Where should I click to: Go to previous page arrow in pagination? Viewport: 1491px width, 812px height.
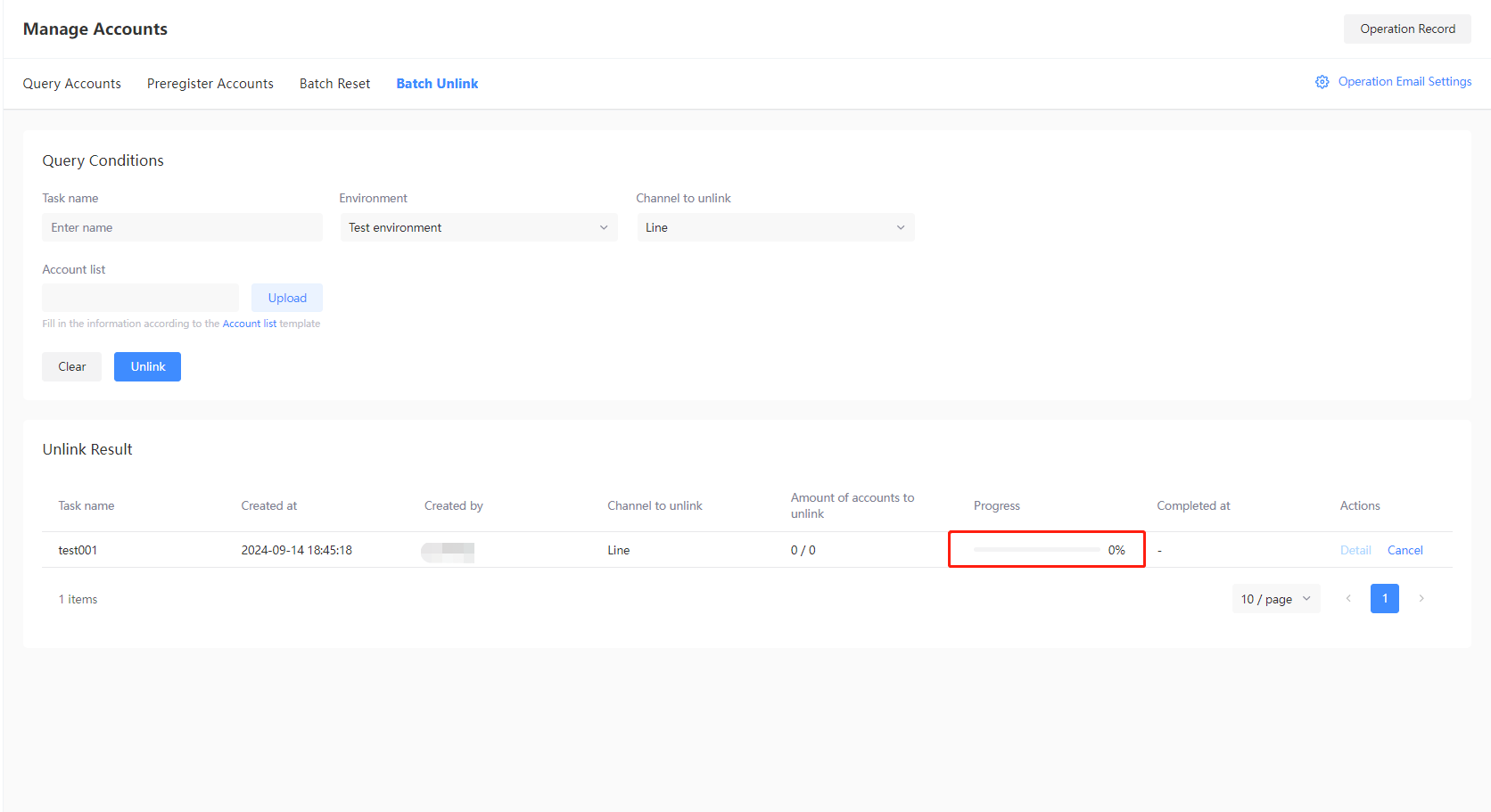coord(1348,599)
